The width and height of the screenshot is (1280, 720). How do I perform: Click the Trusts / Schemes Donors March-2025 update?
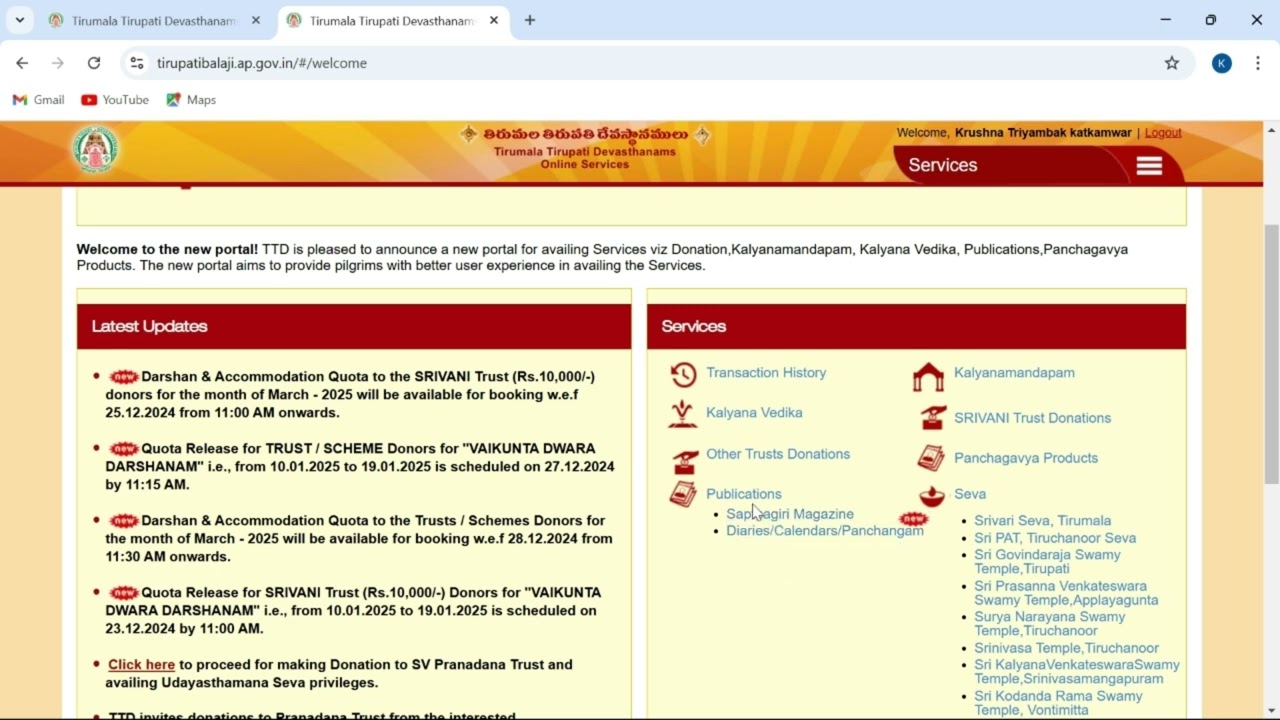359,539
